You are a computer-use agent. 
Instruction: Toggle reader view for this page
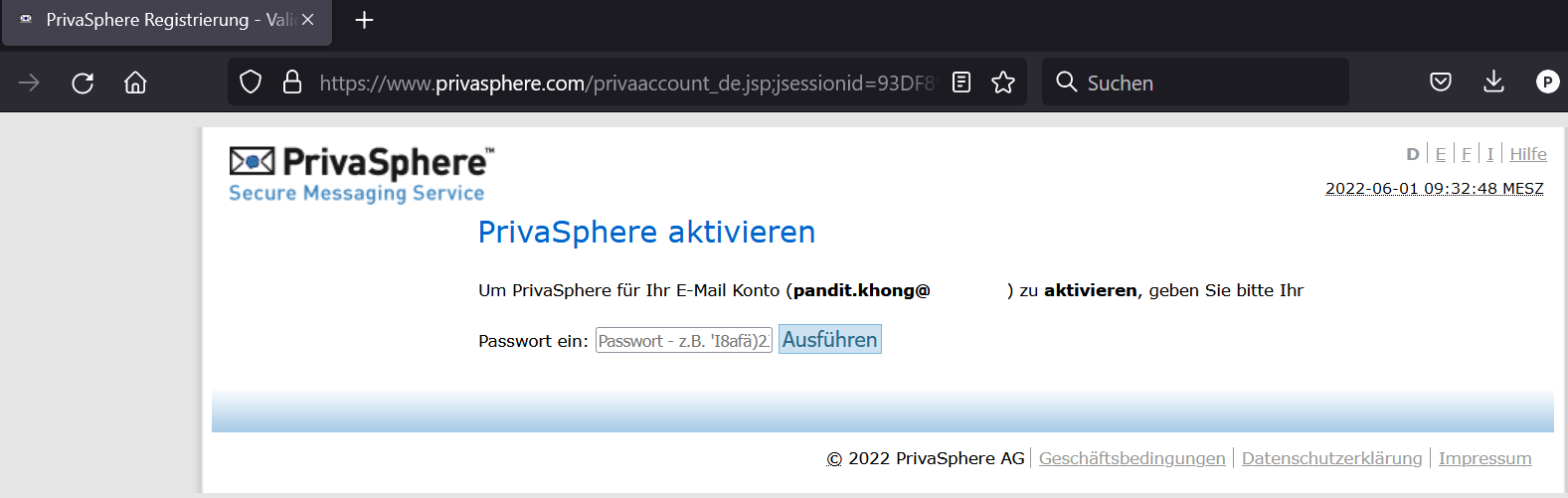pos(961,83)
